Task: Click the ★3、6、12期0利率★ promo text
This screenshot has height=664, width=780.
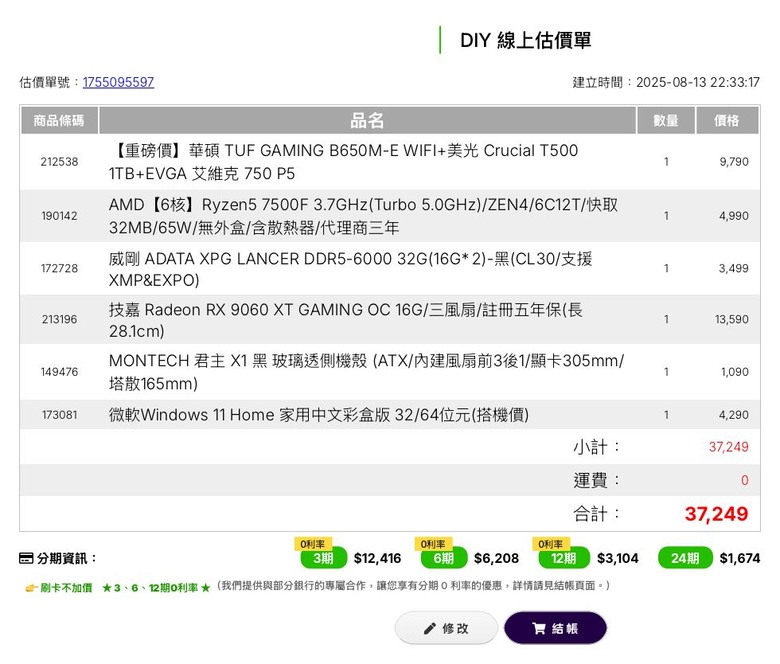Action: 156,588
